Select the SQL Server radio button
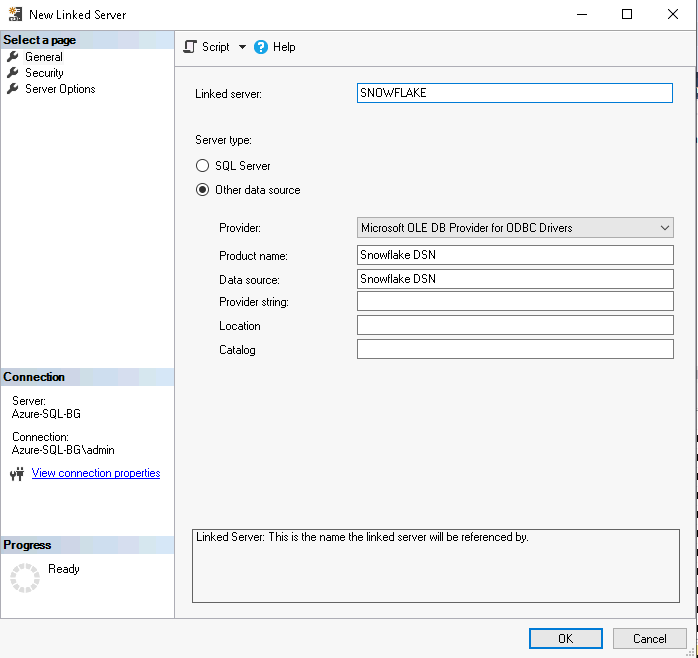698x658 pixels. coord(202,166)
